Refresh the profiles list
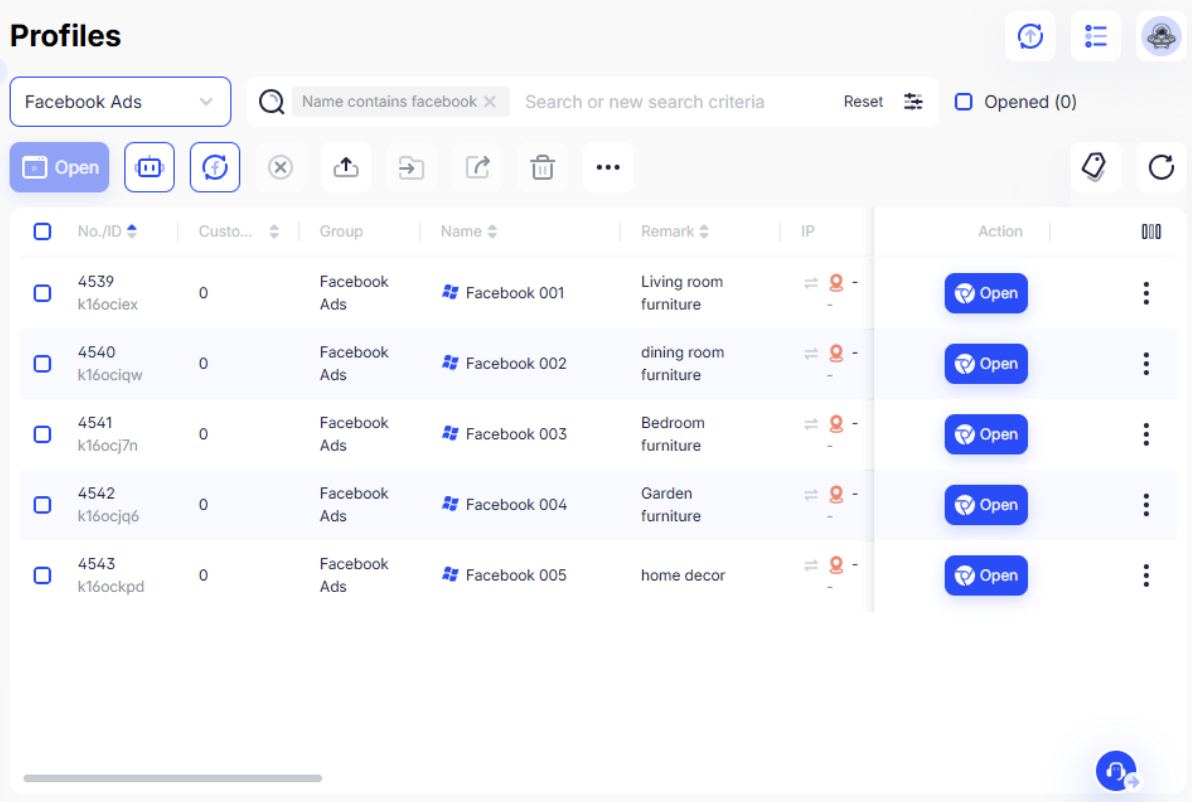Screen dimensions: 1192x802 [1161, 167]
